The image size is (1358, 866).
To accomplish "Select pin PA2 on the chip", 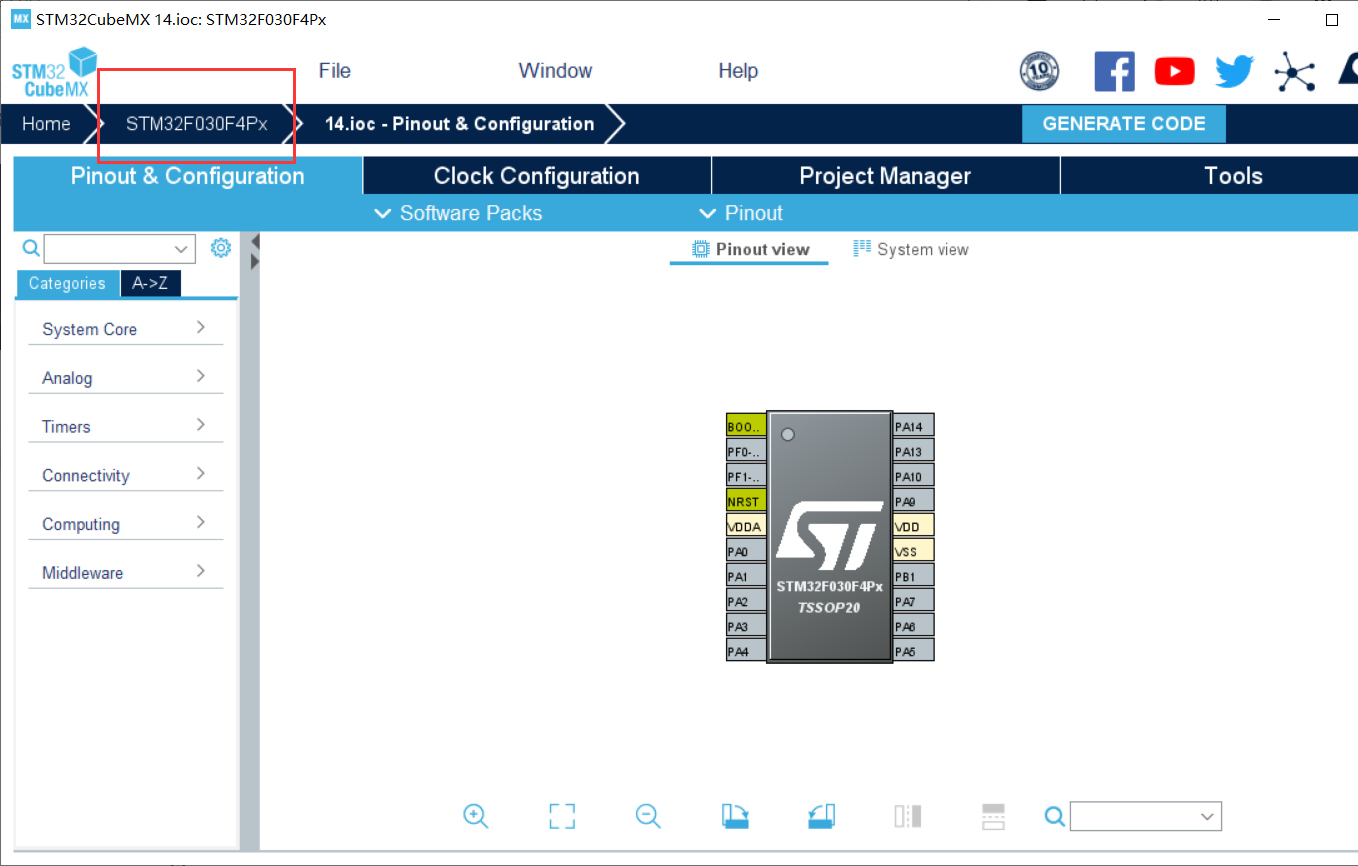I will click(746, 601).
